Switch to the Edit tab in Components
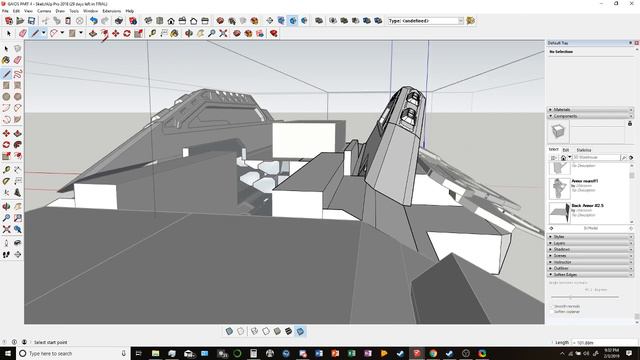The height and width of the screenshot is (360, 640). click(x=566, y=150)
